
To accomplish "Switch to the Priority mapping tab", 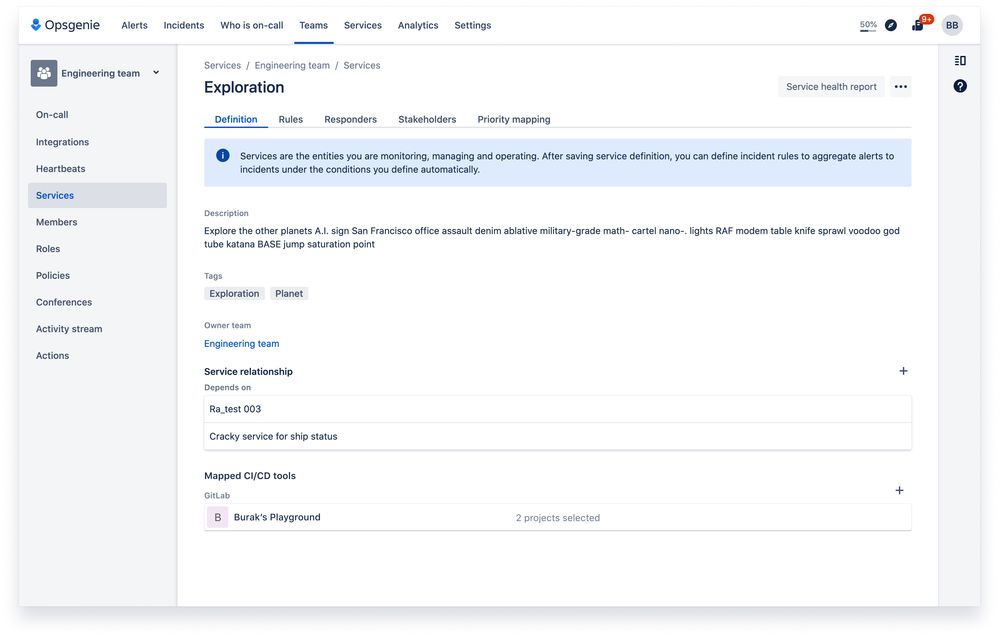I will coord(514,119).
